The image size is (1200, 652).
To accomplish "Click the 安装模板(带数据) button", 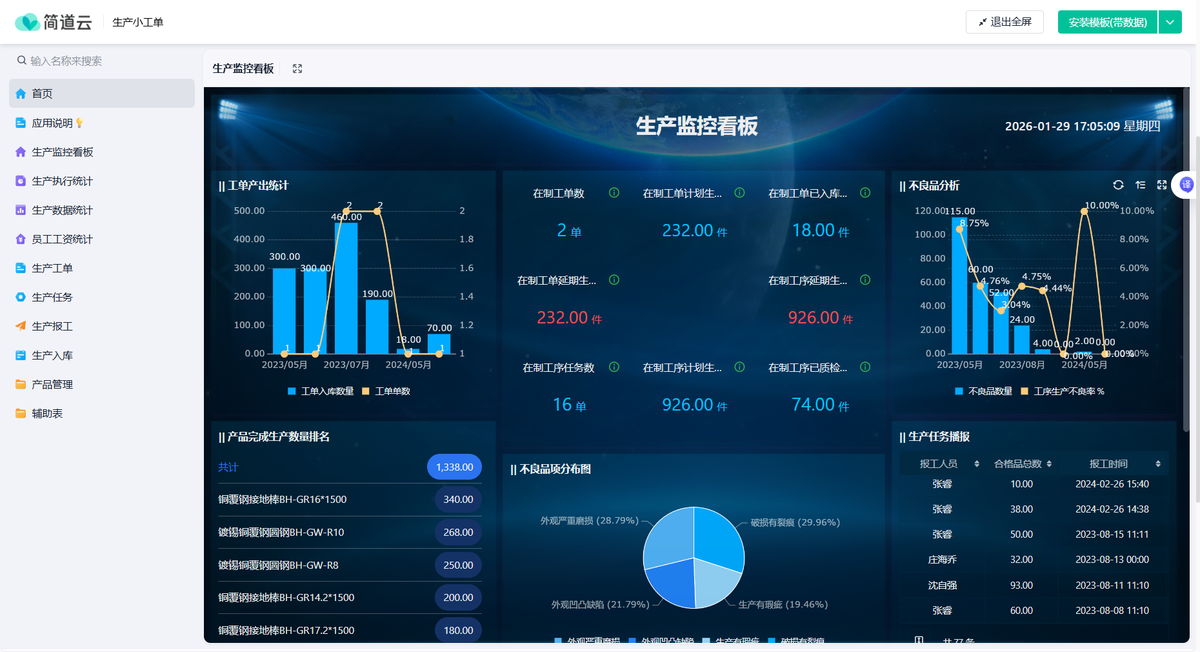I will coord(1107,22).
